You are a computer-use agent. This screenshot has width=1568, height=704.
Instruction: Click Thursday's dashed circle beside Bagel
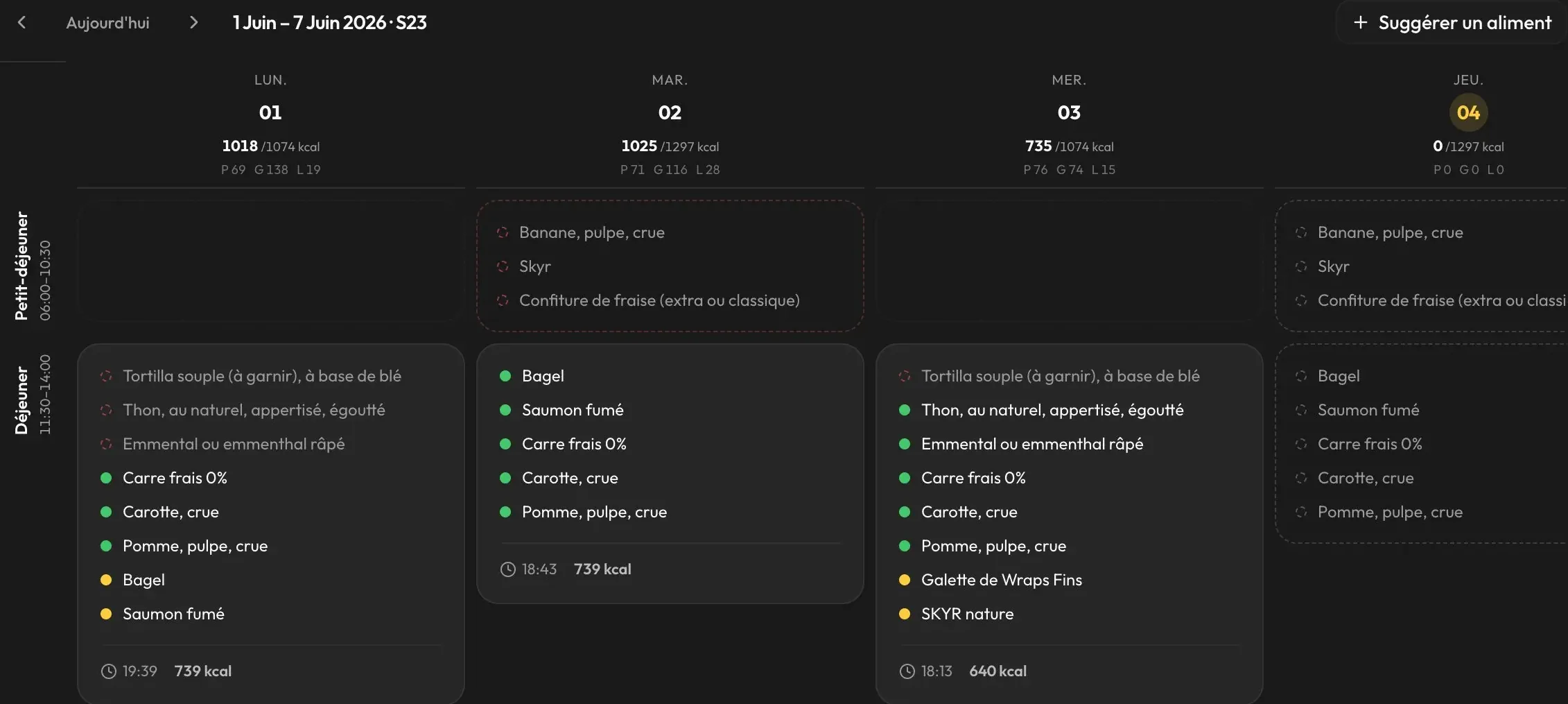[1301, 376]
